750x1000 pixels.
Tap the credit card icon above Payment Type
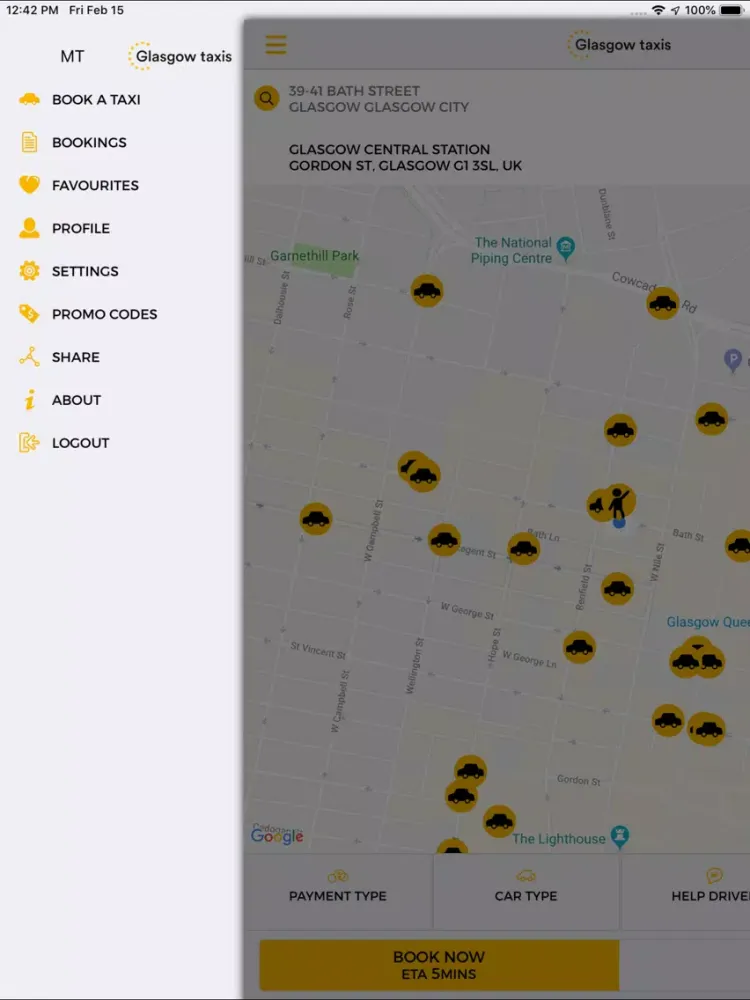point(338,876)
